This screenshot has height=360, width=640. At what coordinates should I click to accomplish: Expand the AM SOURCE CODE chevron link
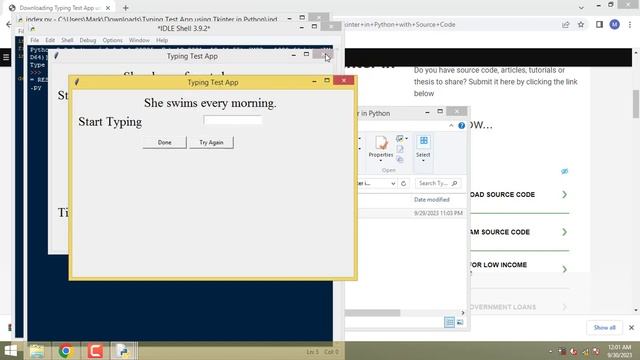564,232
